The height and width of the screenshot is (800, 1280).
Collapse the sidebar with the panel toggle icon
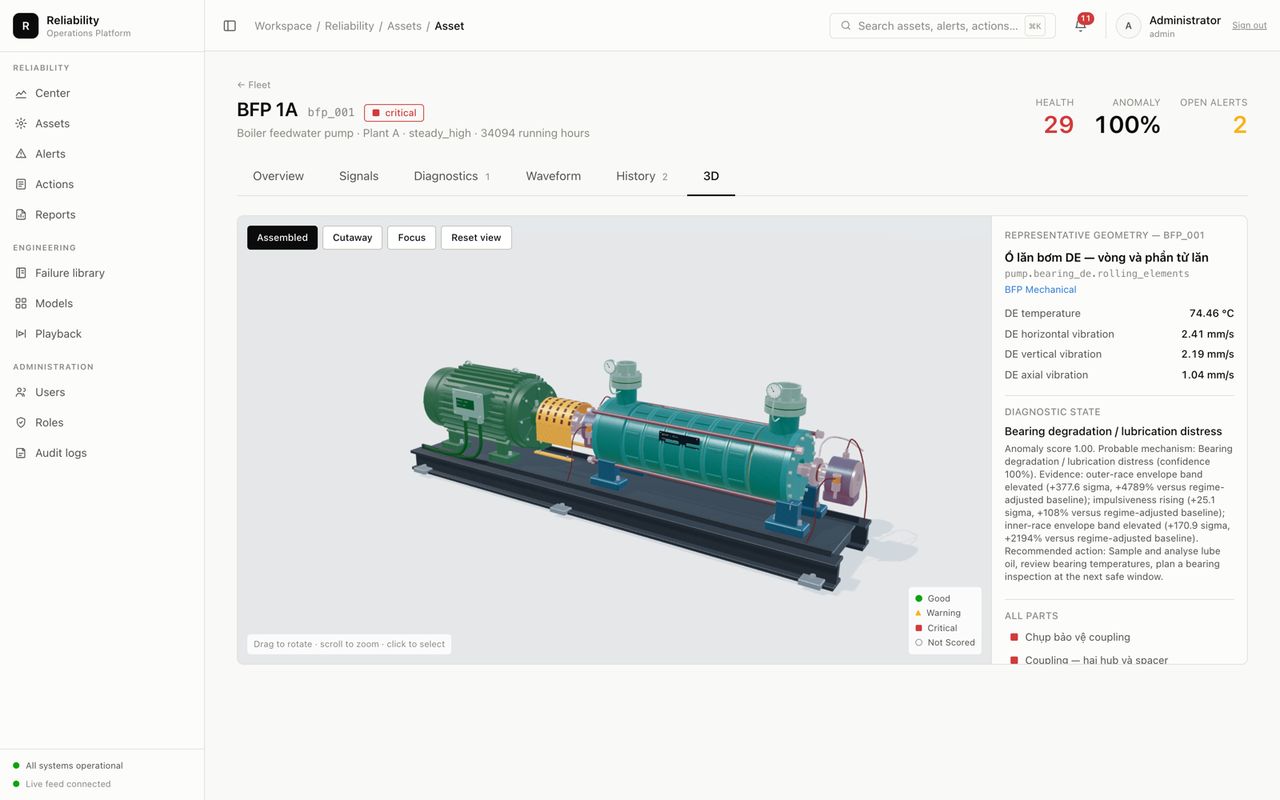230,26
